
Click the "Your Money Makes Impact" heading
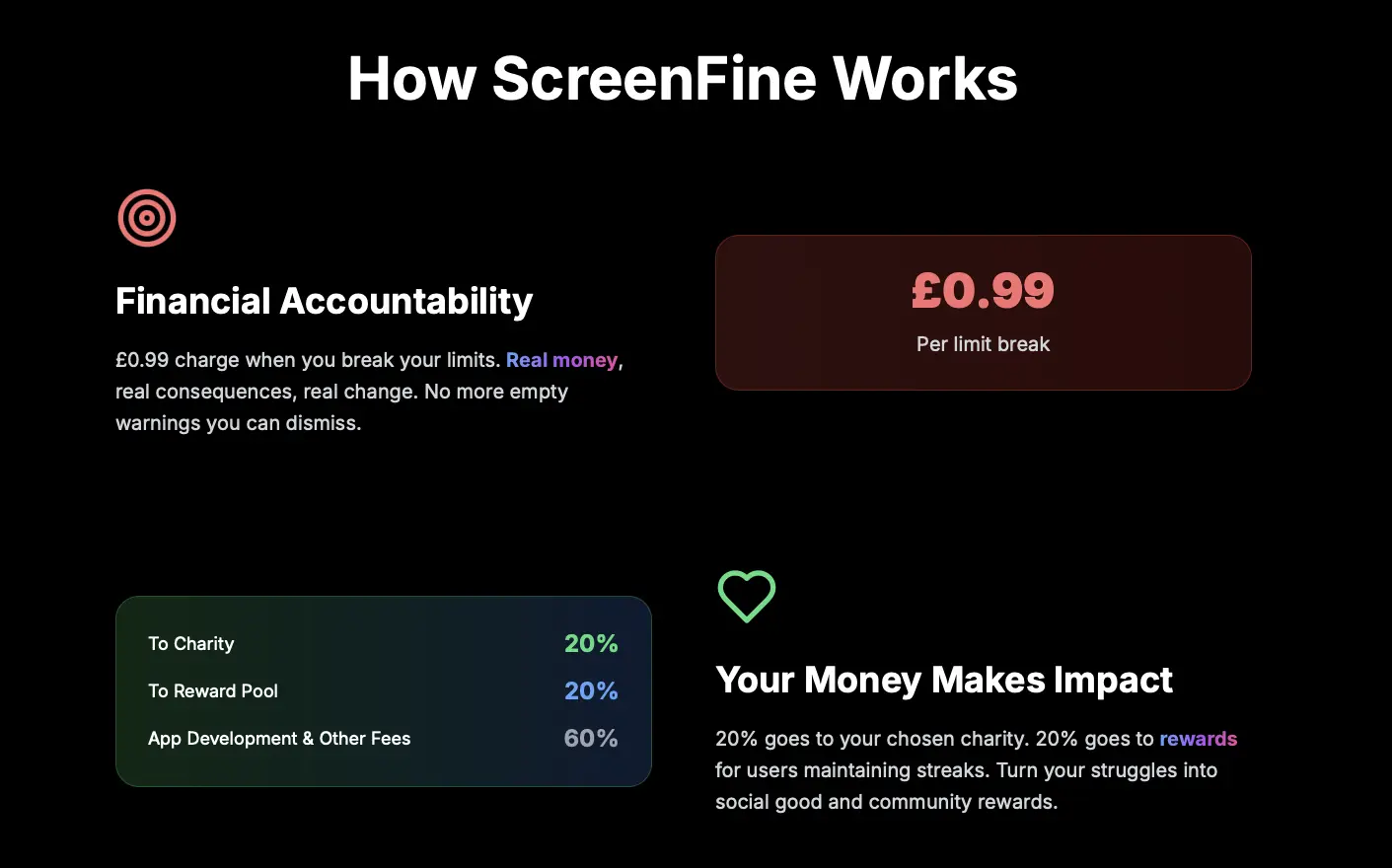(x=944, y=680)
